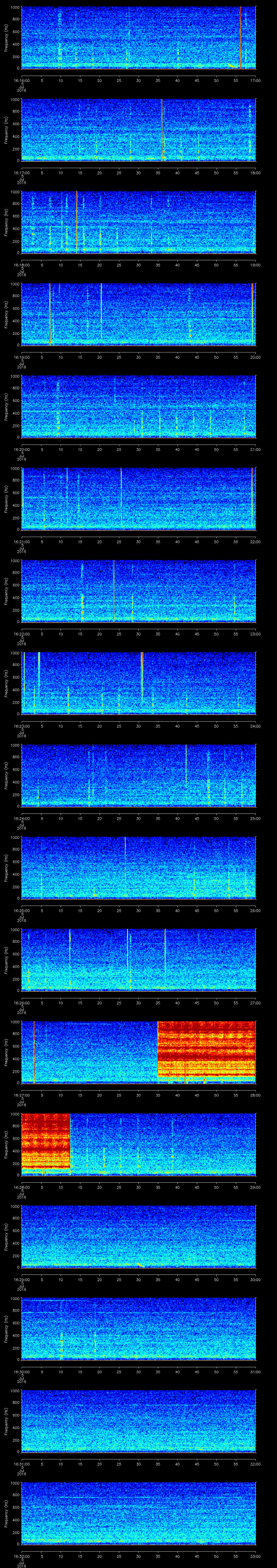Click the 16:22:00 start time label

coord(21,634)
